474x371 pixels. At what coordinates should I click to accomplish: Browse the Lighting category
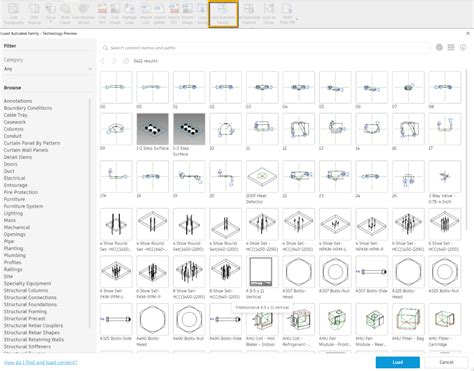[13, 213]
